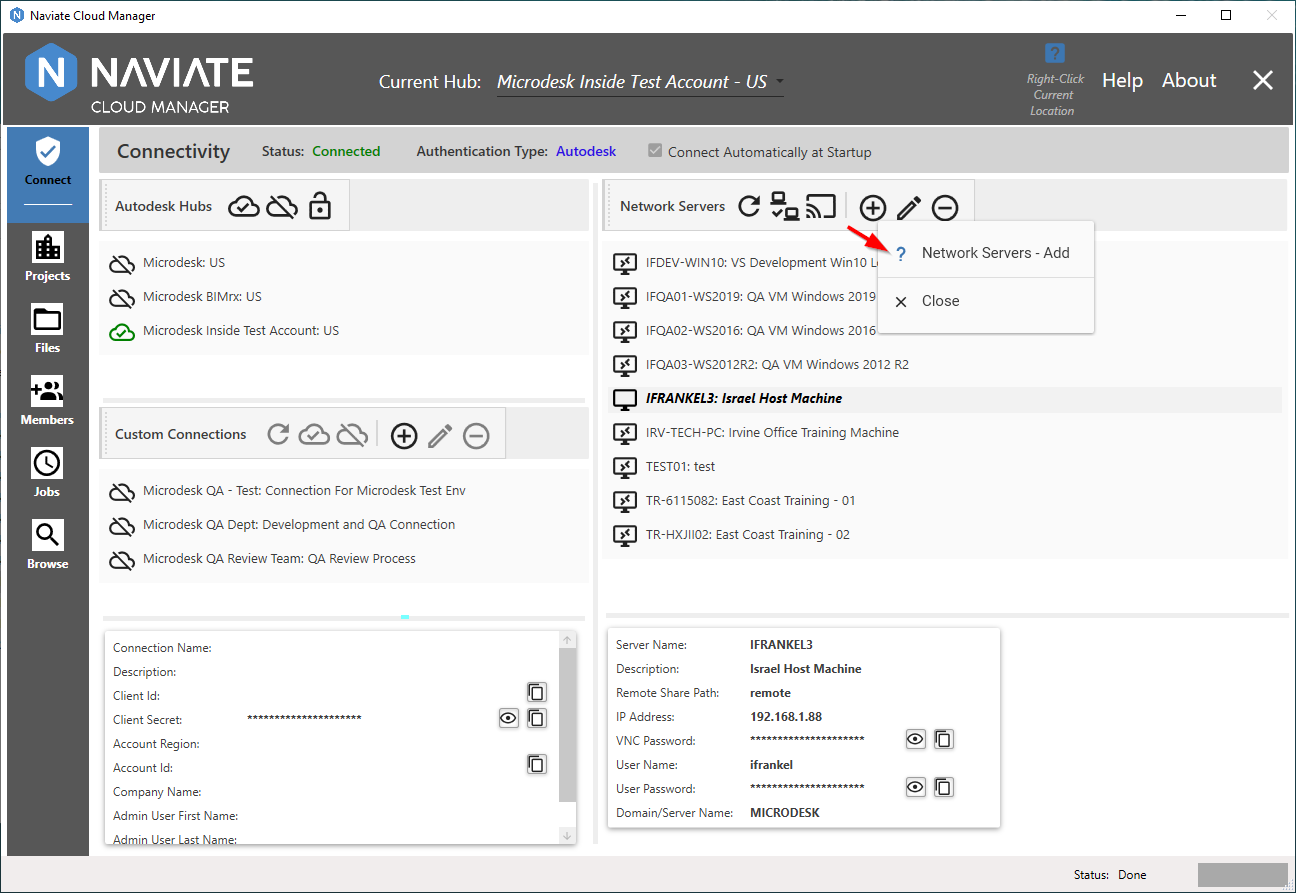The width and height of the screenshot is (1296, 893).
Task: Show the Client Secret value
Action: pos(509,717)
